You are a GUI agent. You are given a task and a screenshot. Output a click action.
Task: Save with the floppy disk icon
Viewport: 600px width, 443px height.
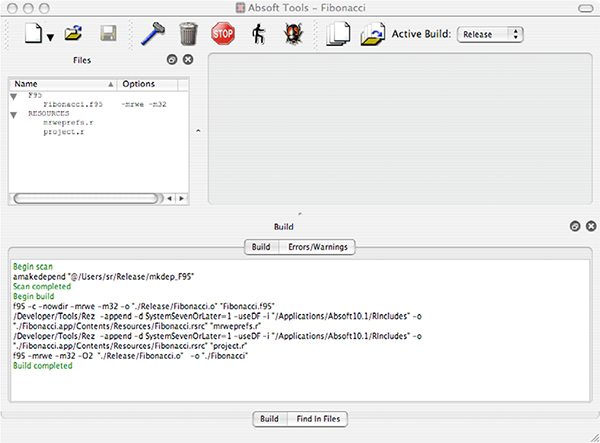coord(108,33)
